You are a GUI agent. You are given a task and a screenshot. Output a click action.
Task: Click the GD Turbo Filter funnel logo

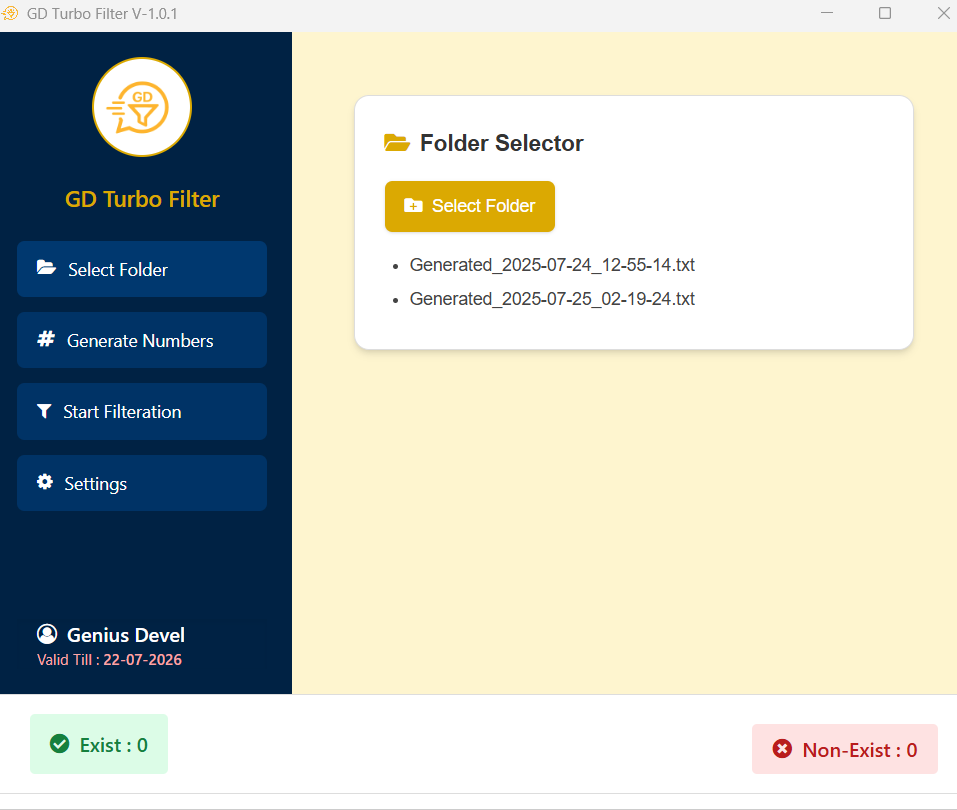coord(142,107)
